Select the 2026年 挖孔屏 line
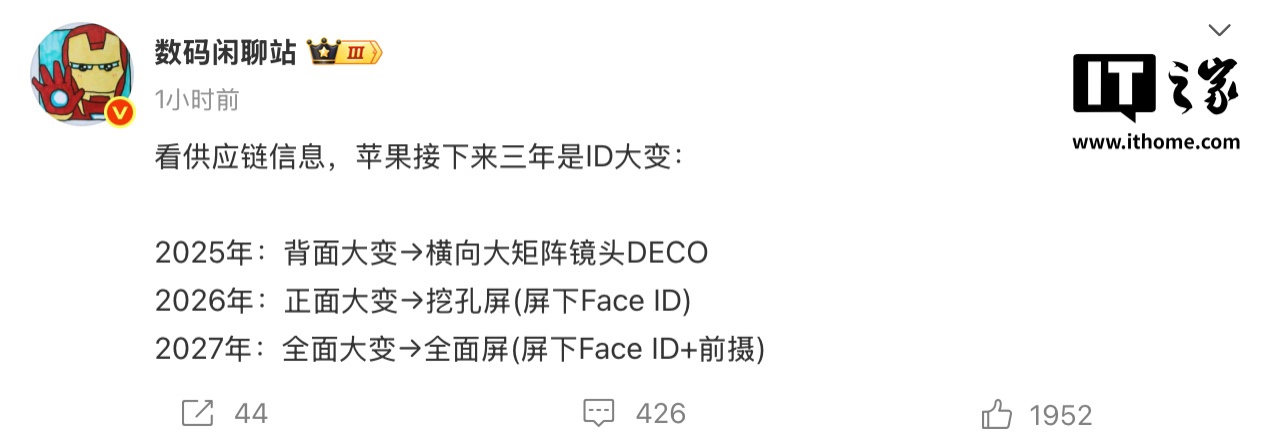Screen dimensions: 1268x447 click(423, 301)
